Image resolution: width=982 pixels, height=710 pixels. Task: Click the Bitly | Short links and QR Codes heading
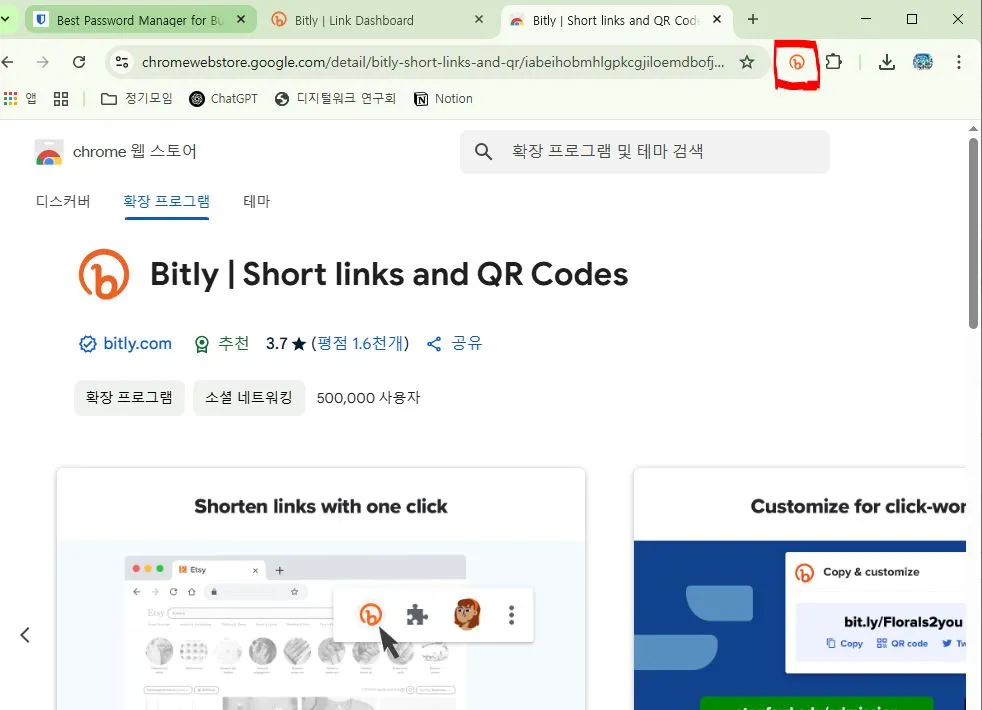tap(389, 275)
